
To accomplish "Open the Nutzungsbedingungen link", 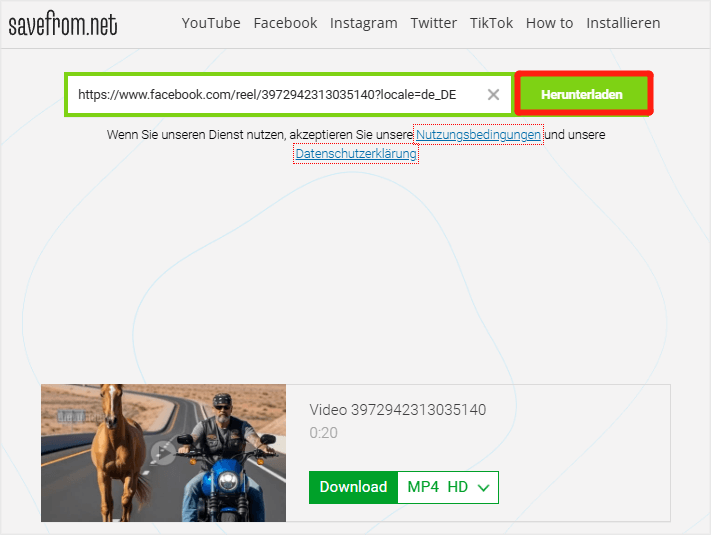I will coord(478,135).
